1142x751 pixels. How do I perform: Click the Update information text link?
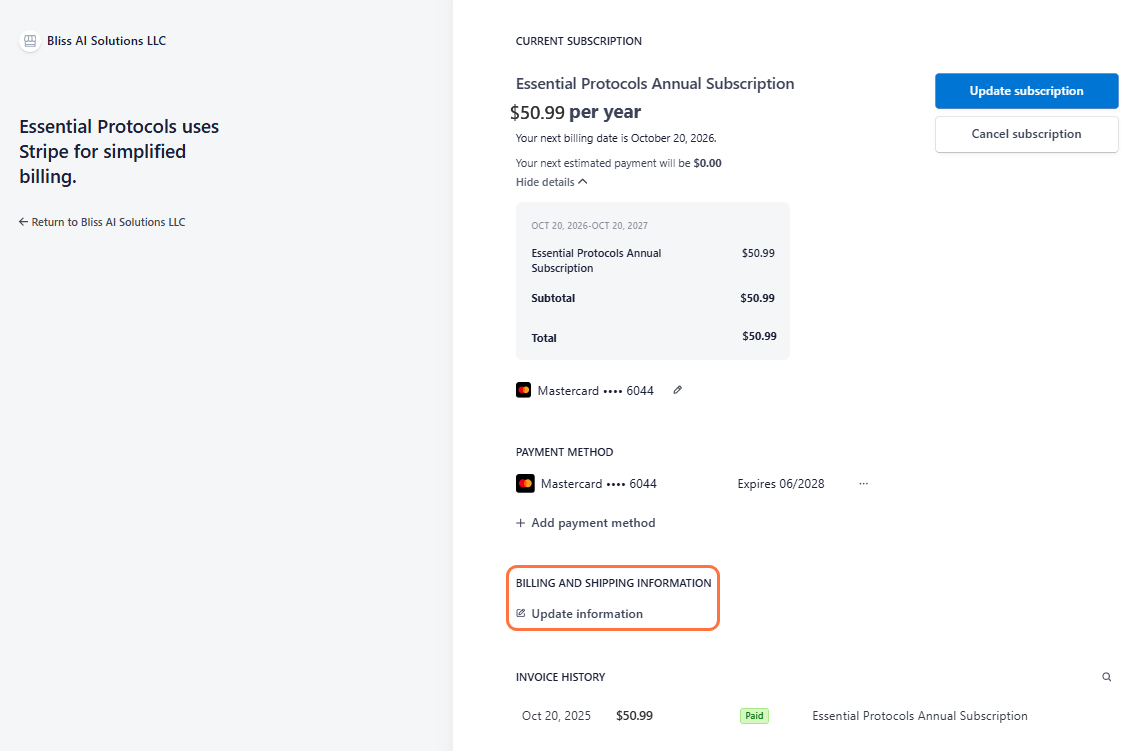(x=587, y=614)
